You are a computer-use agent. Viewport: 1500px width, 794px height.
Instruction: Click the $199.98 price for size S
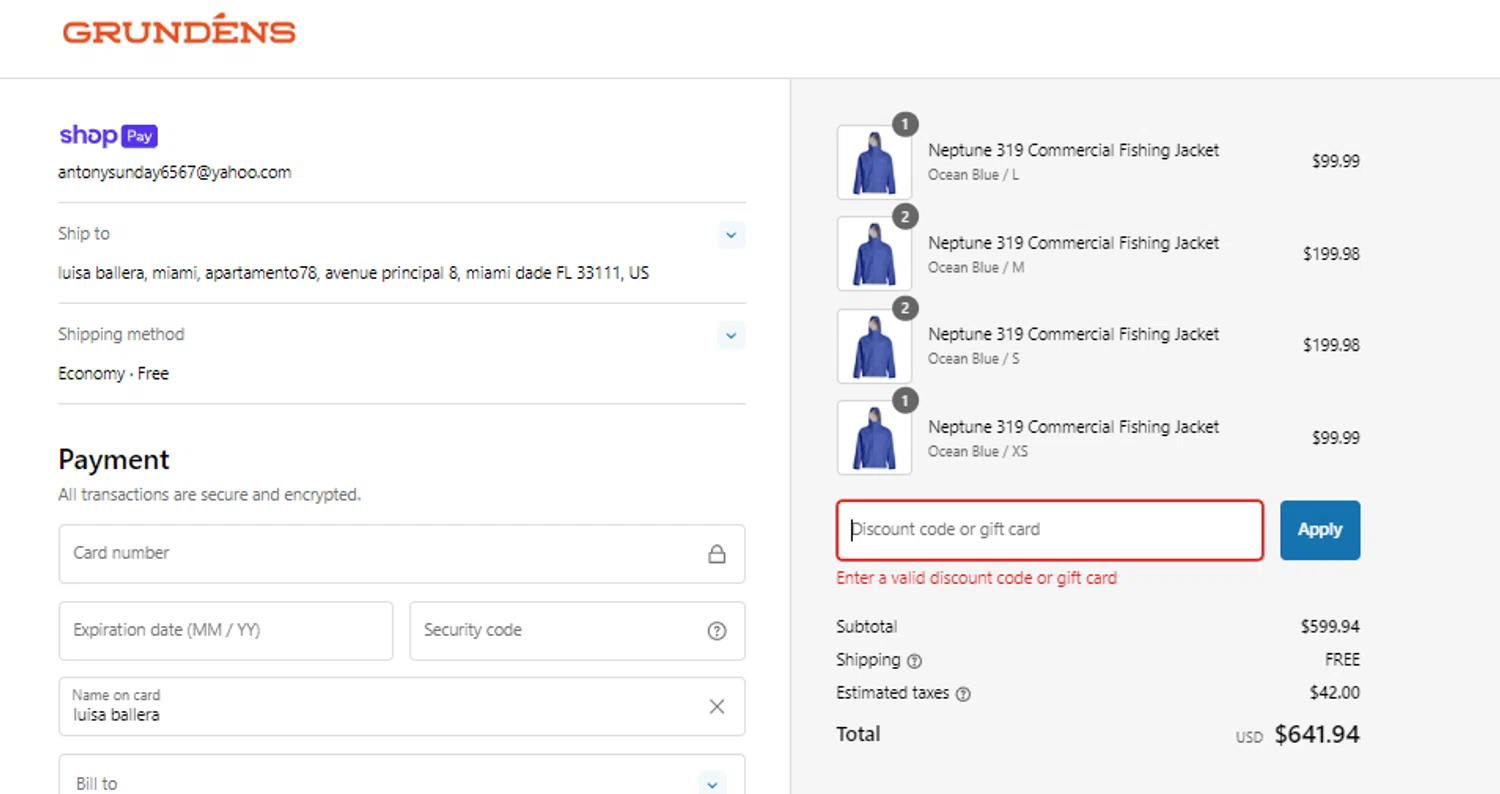(1331, 346)
